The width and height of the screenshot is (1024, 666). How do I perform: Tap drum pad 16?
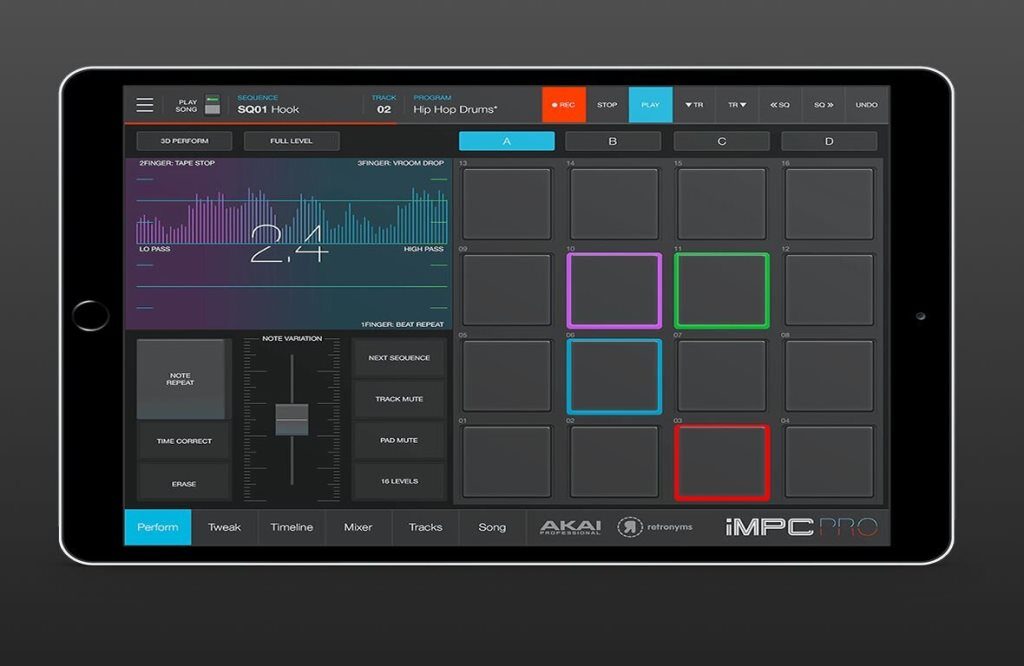[x=829, y=204]
